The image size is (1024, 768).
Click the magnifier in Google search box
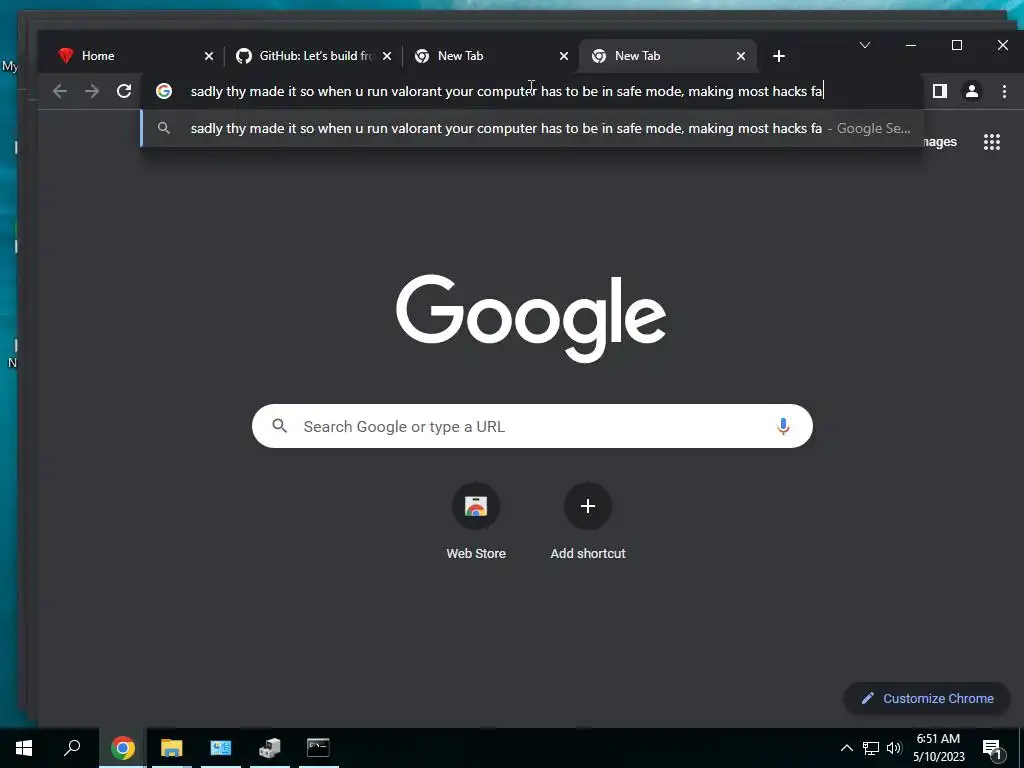click(x=280, y=426)
